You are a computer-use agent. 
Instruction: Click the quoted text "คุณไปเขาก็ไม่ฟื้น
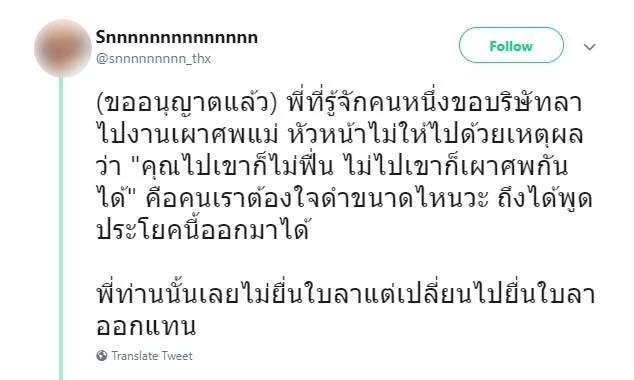point(235,166)
